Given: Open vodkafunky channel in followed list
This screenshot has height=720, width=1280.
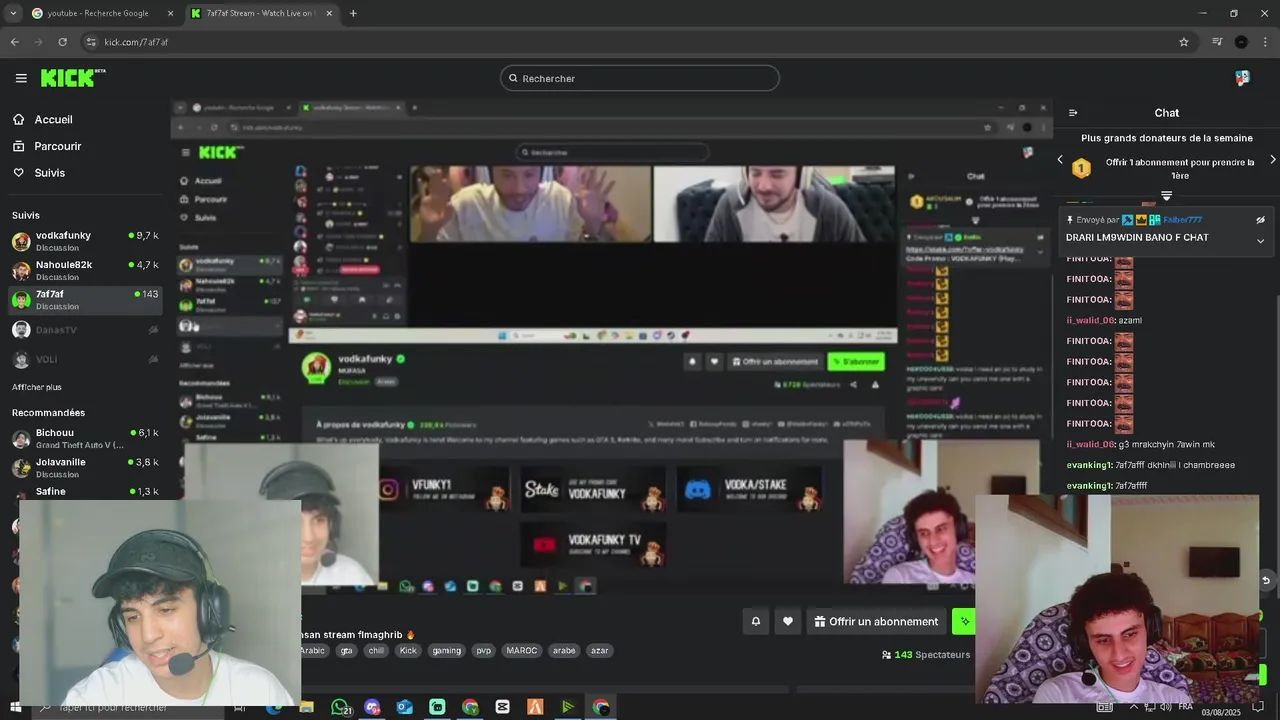Looking at the screenshot, I should [85, 241].
